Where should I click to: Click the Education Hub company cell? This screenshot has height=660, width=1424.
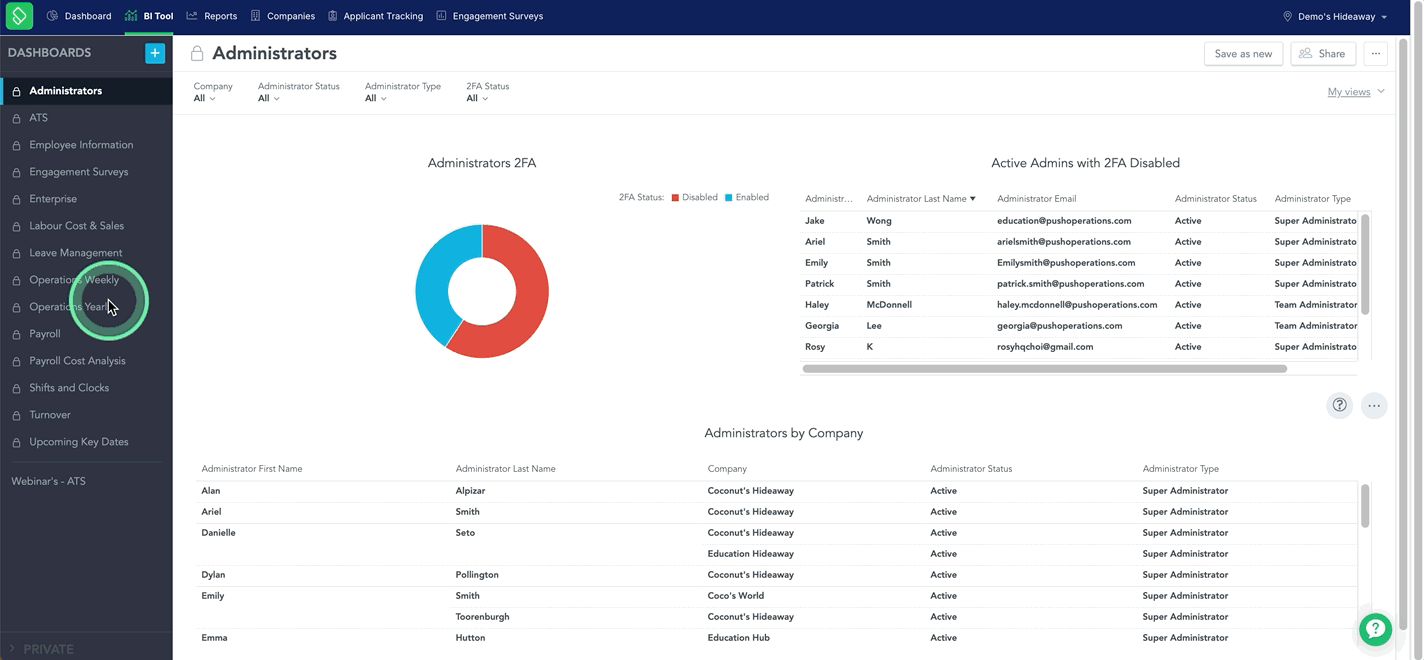click(x=738, y=638)
